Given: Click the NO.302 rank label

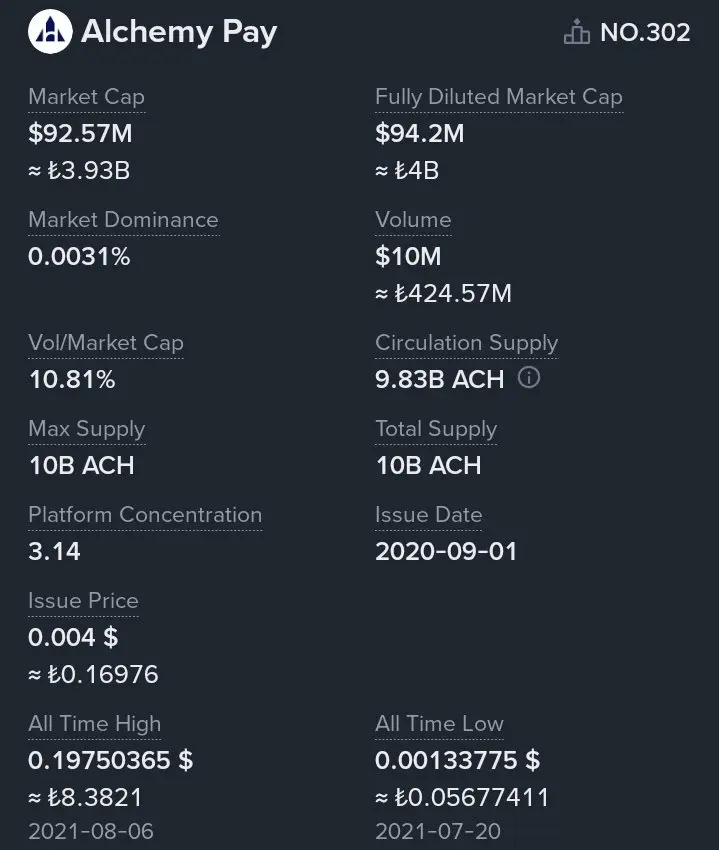Looking at the screenshot, I should (x=645, y=33).
